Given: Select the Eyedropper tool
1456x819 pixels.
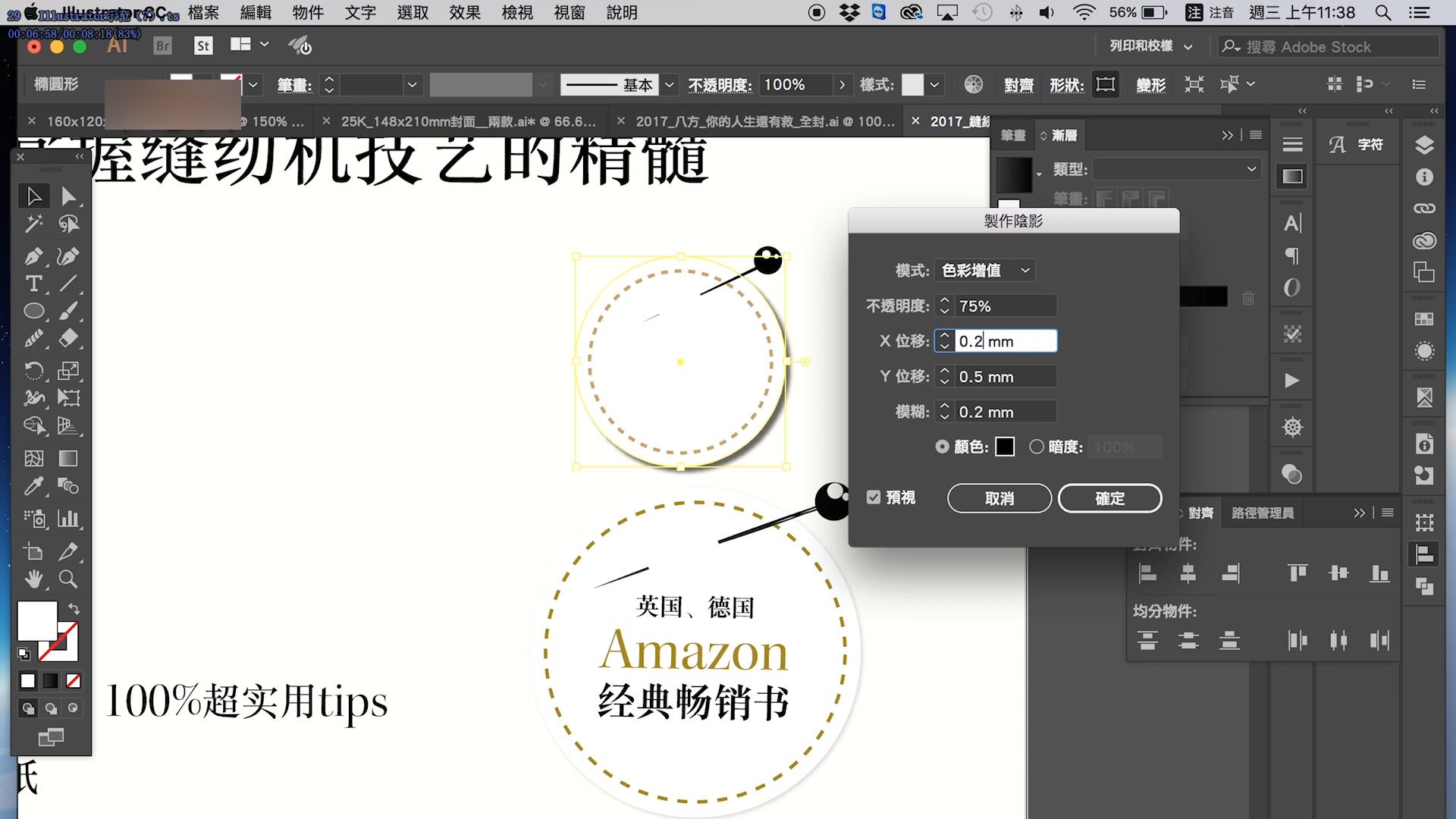Looking at the screenshot, I should [x=34, y=485].
